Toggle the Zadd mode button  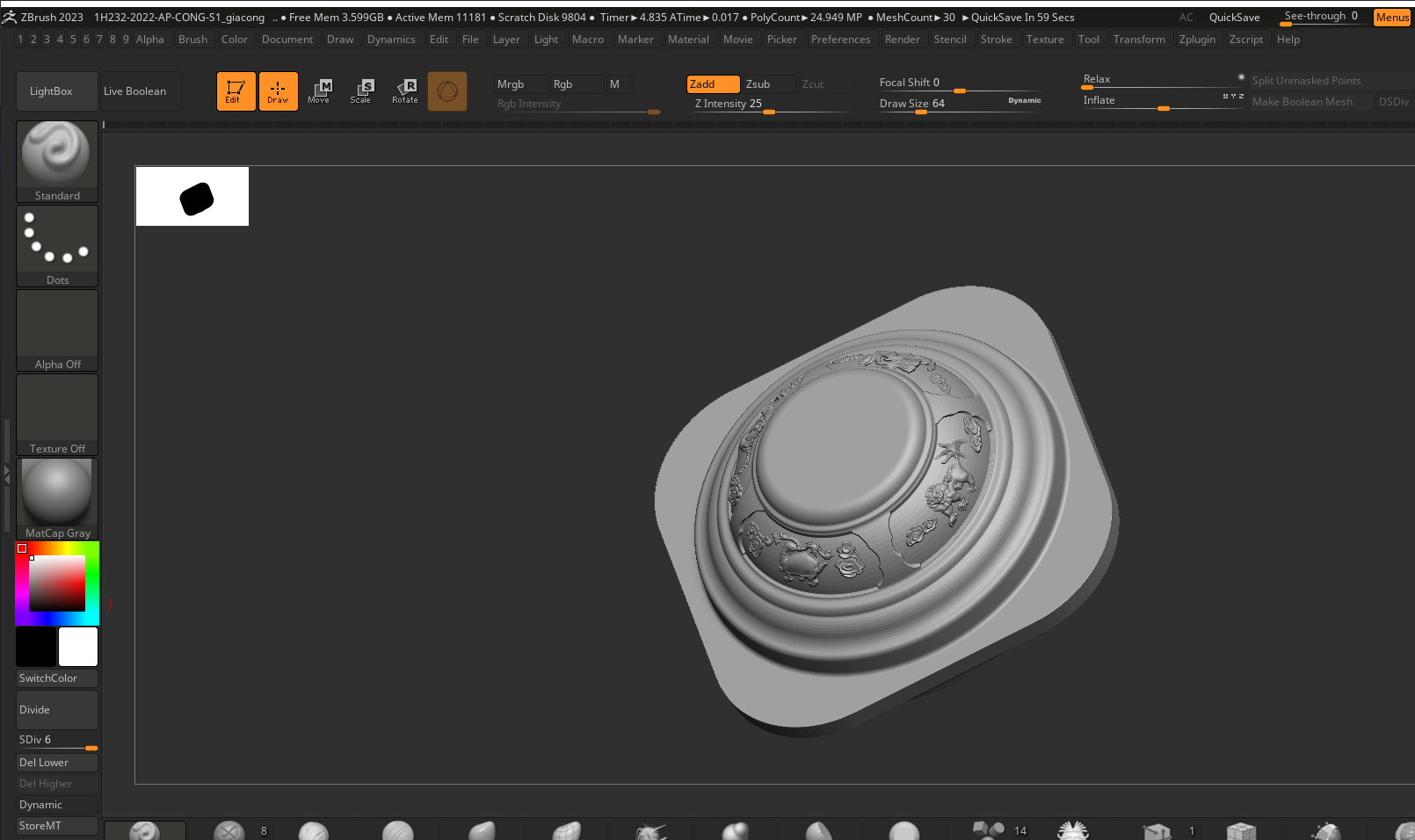click(x=712, y=84)
